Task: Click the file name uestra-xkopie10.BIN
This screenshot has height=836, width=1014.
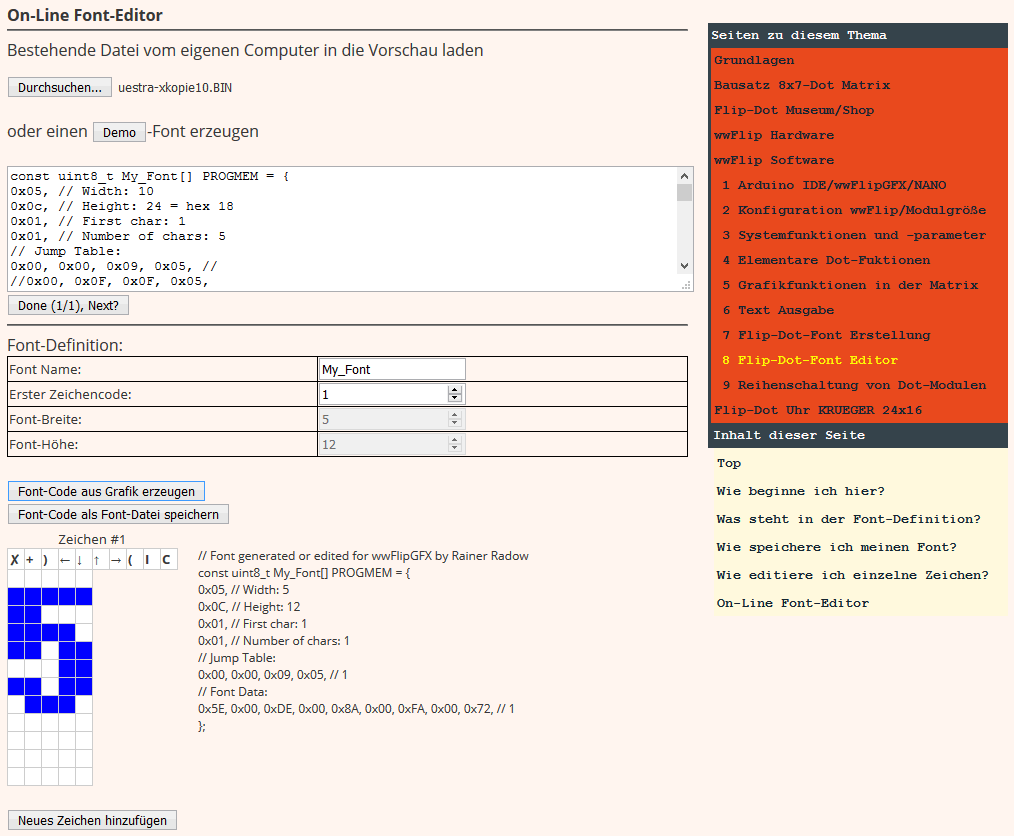Action: tap(175, 88)
